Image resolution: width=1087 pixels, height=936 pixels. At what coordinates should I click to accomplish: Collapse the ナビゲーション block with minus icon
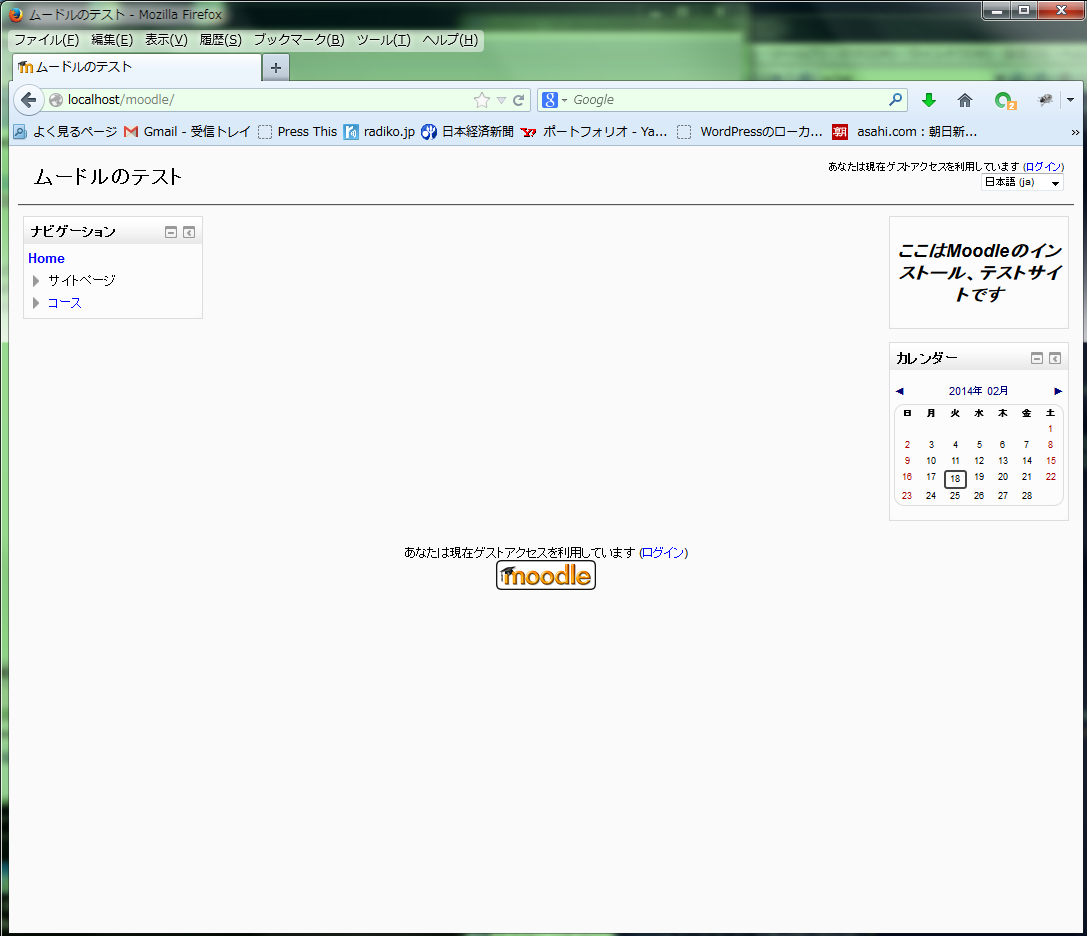[x=171, y=232]
